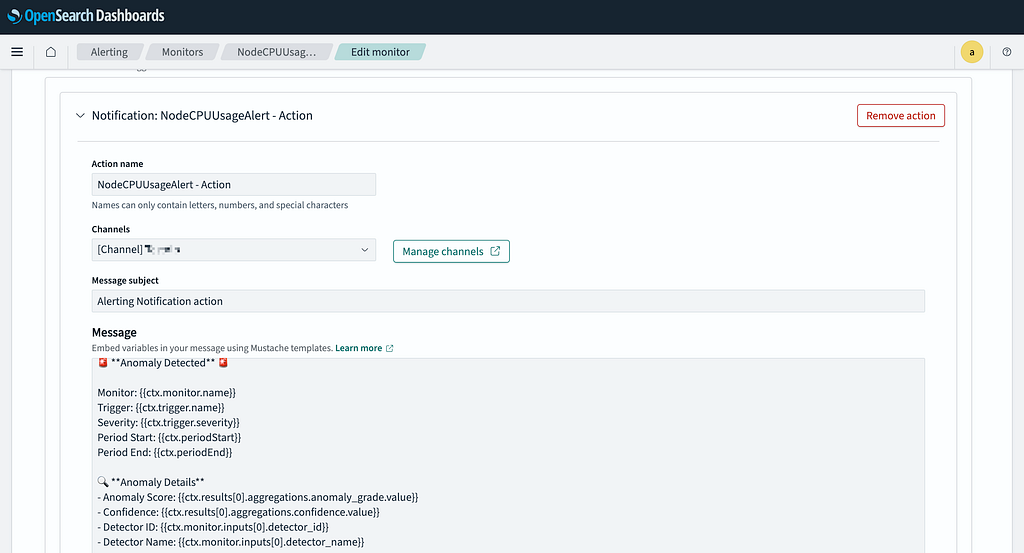
Task: Open the Channels dropdown
Action: pos(234,249)
